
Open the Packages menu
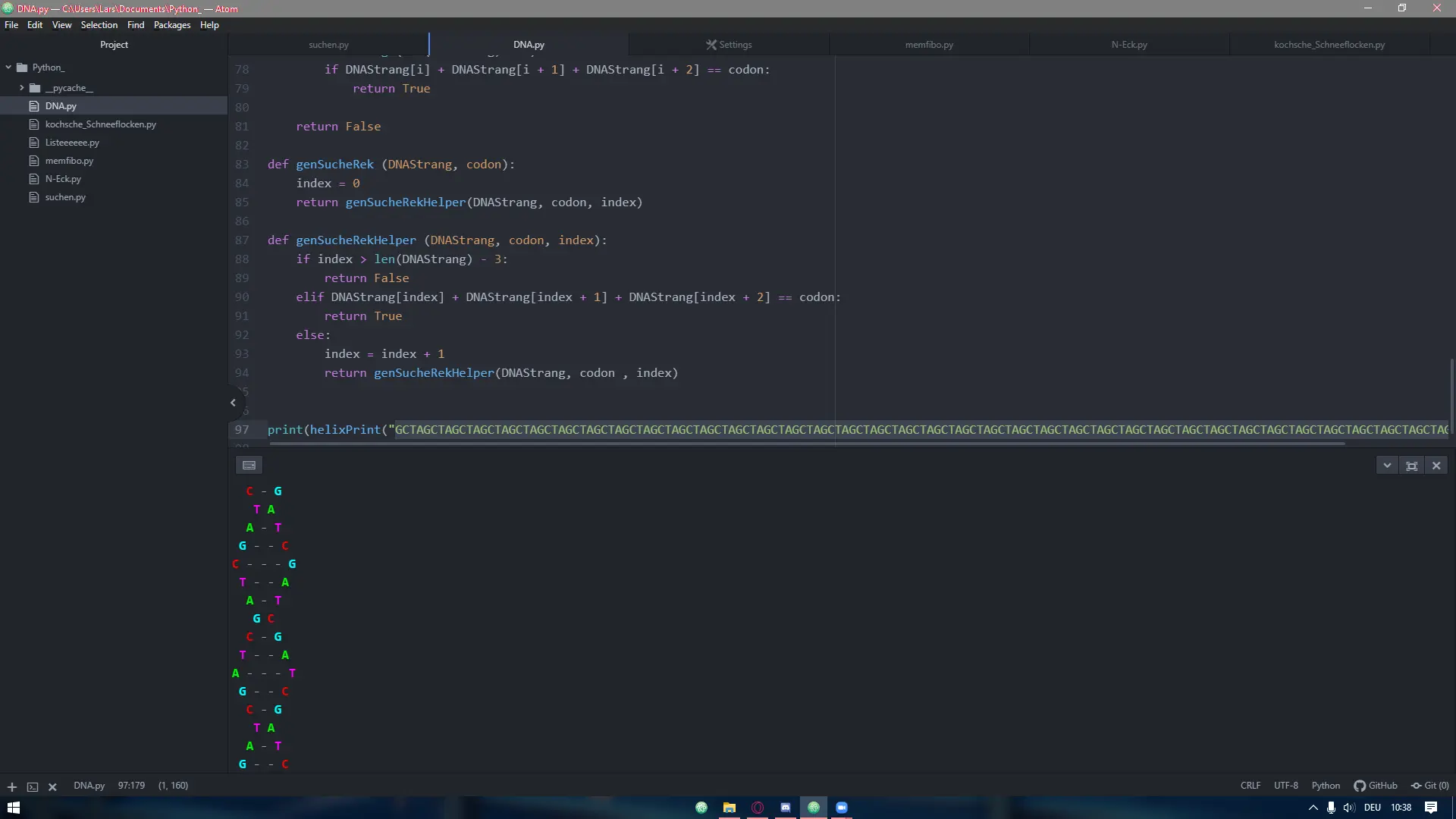pos(172,25)
